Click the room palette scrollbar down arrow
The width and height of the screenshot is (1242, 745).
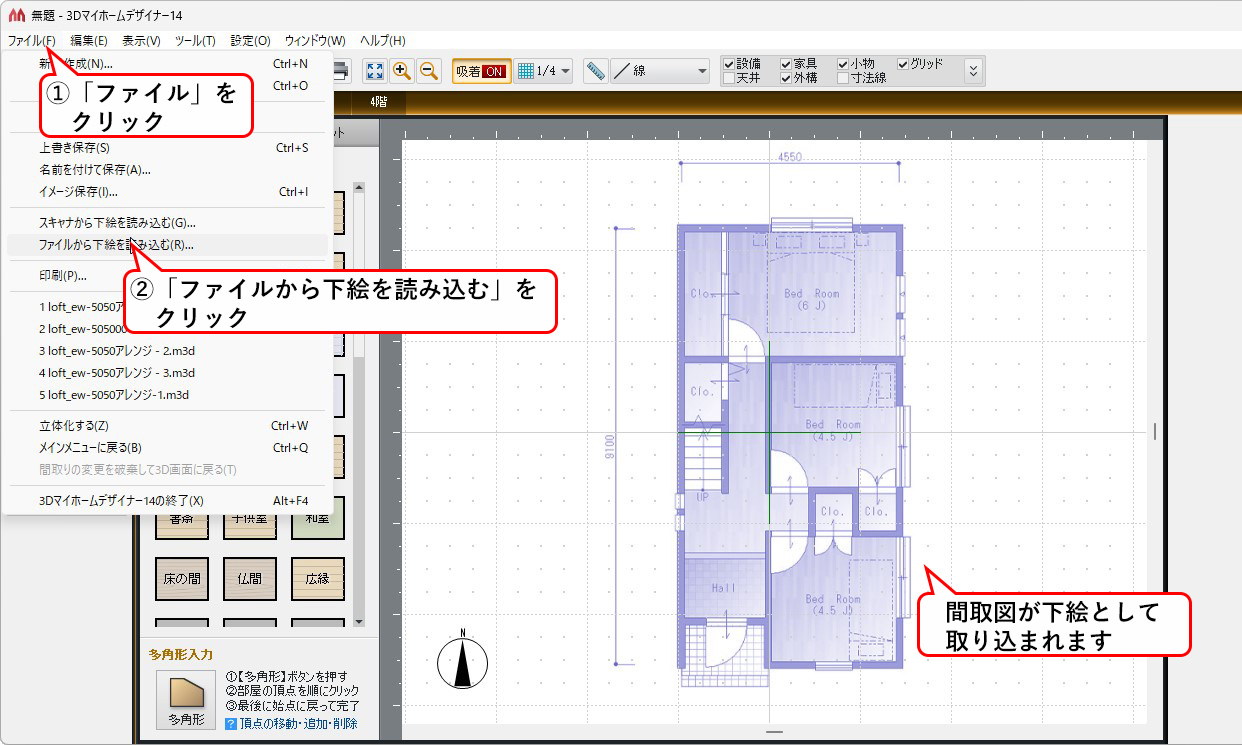[x=359, y=620]
